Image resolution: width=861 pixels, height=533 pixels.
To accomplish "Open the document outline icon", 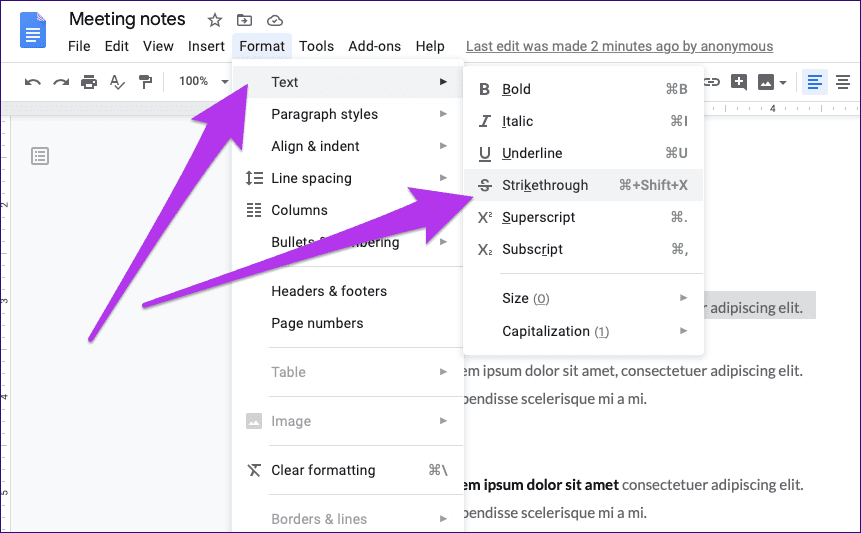I will 40,155.
